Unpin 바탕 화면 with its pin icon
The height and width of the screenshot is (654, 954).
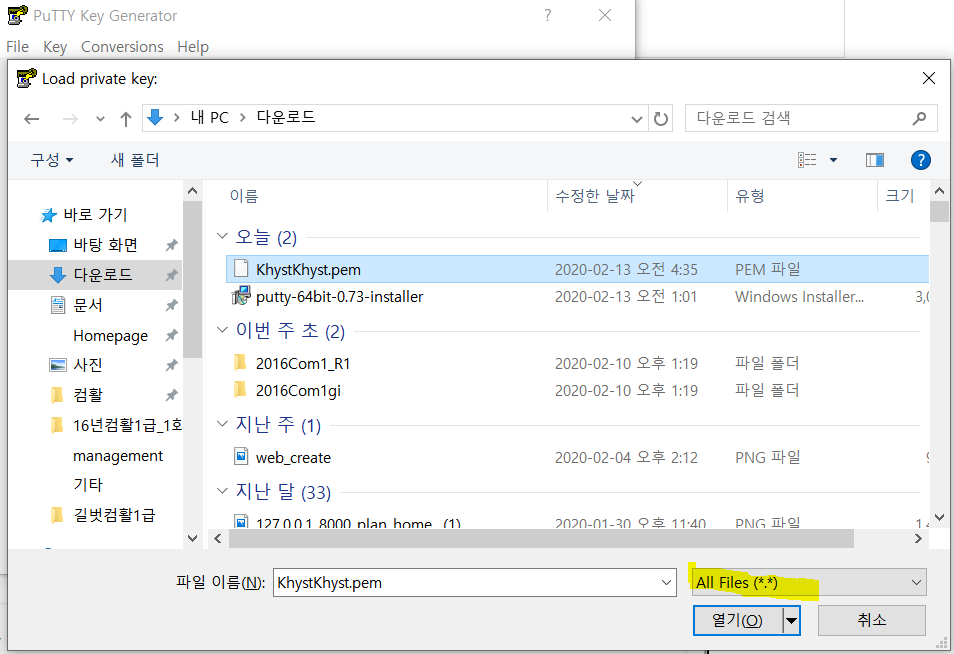[172, 245]
